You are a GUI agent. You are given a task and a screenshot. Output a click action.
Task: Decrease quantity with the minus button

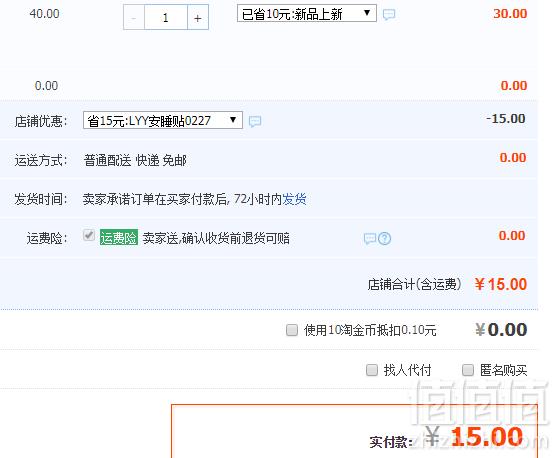tap(134, 18)
